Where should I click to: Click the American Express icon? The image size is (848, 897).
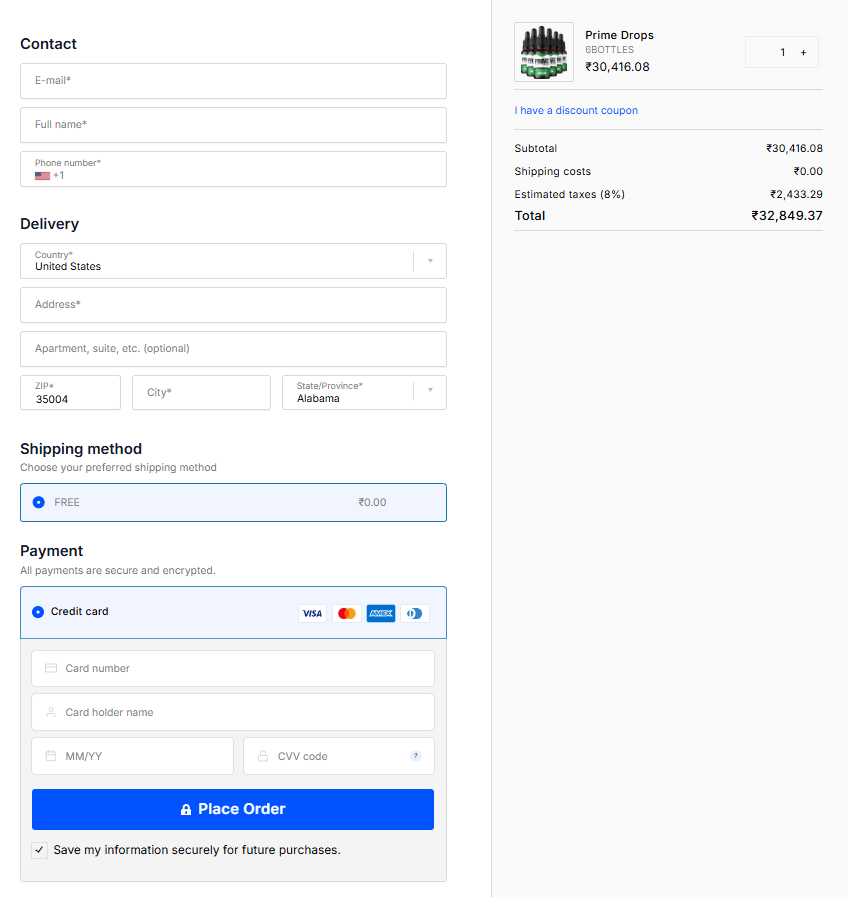point(380,613)
